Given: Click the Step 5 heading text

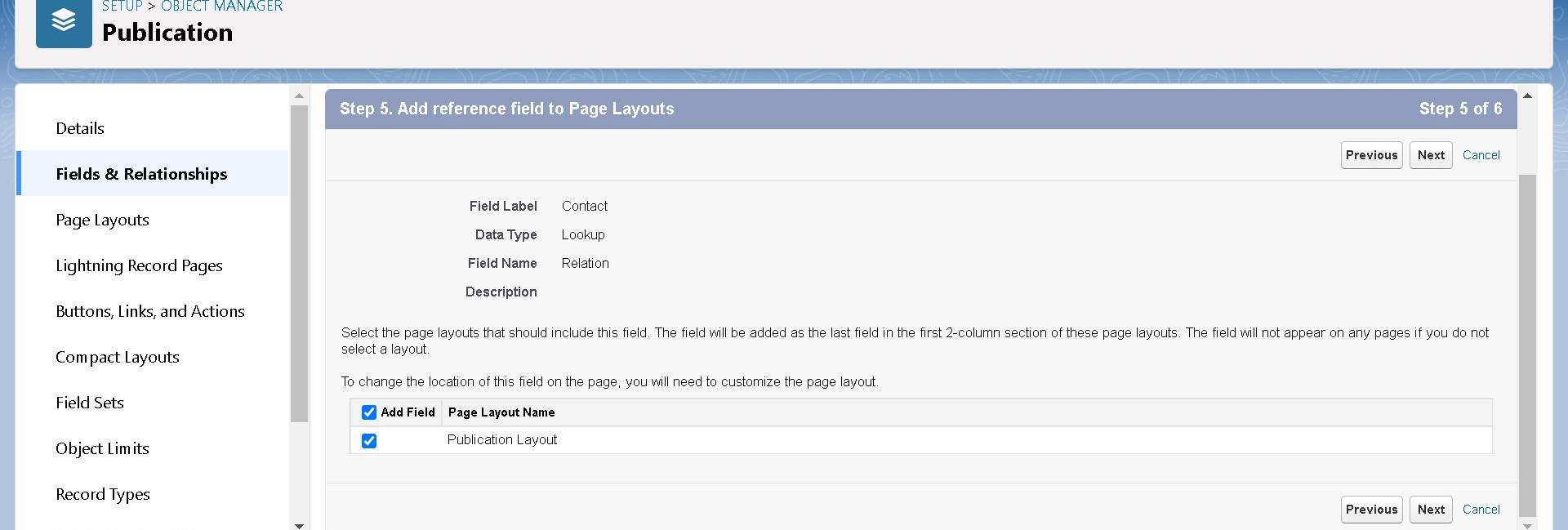Looking at the screenshot, I should coord(507,109).
